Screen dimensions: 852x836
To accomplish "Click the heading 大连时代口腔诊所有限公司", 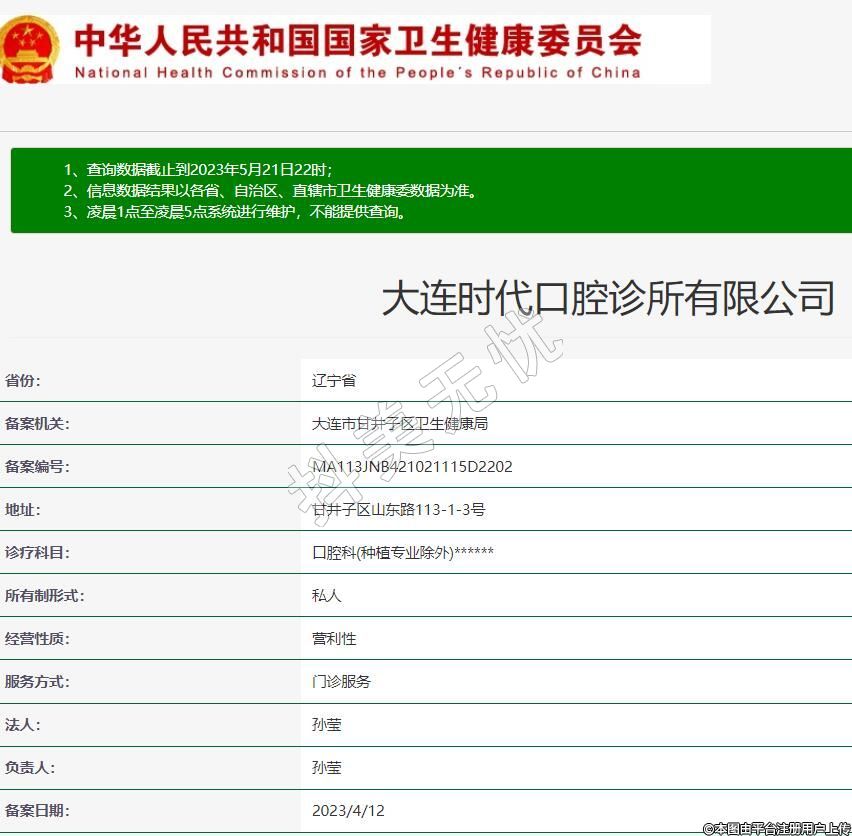I will (x=608, y=299).
